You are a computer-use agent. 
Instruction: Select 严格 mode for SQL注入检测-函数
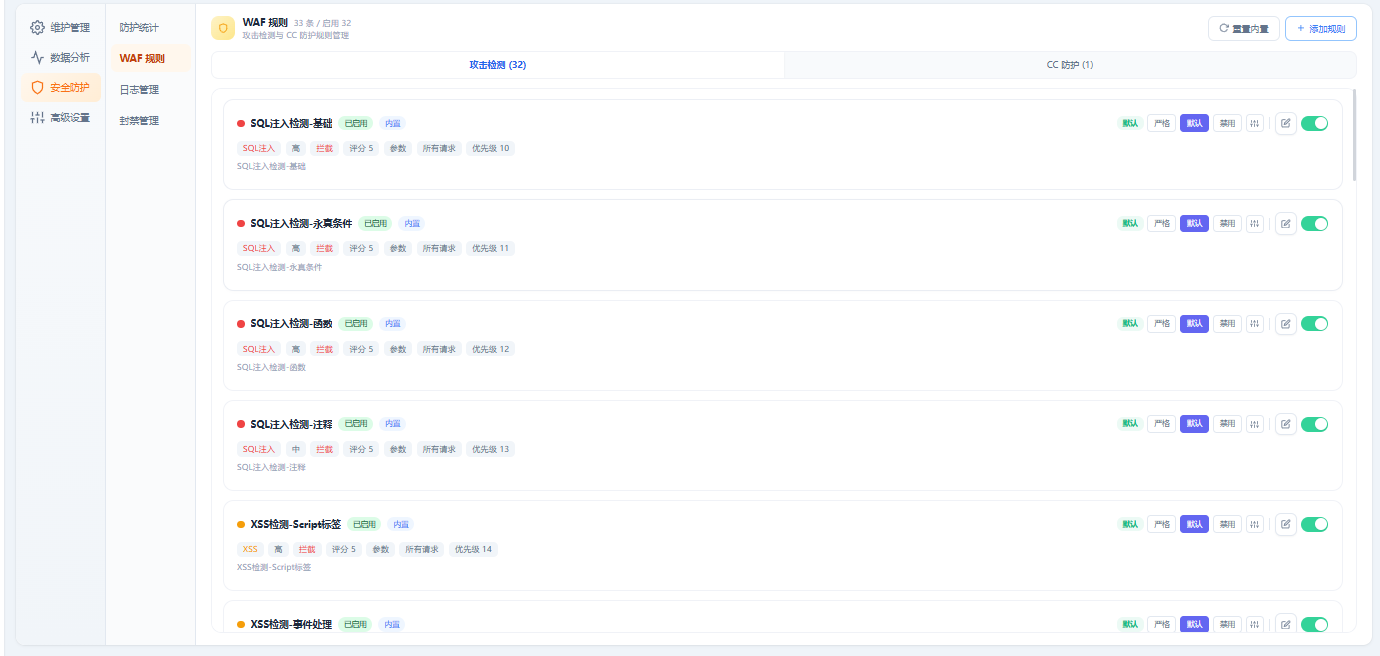click(1161, 323)
